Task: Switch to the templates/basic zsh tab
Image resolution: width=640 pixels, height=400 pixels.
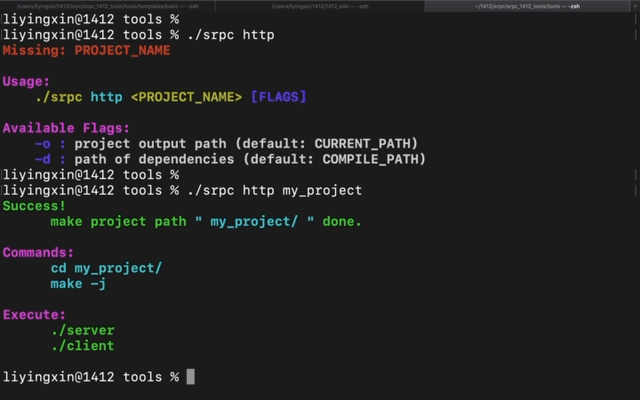Action: [108, 6]
